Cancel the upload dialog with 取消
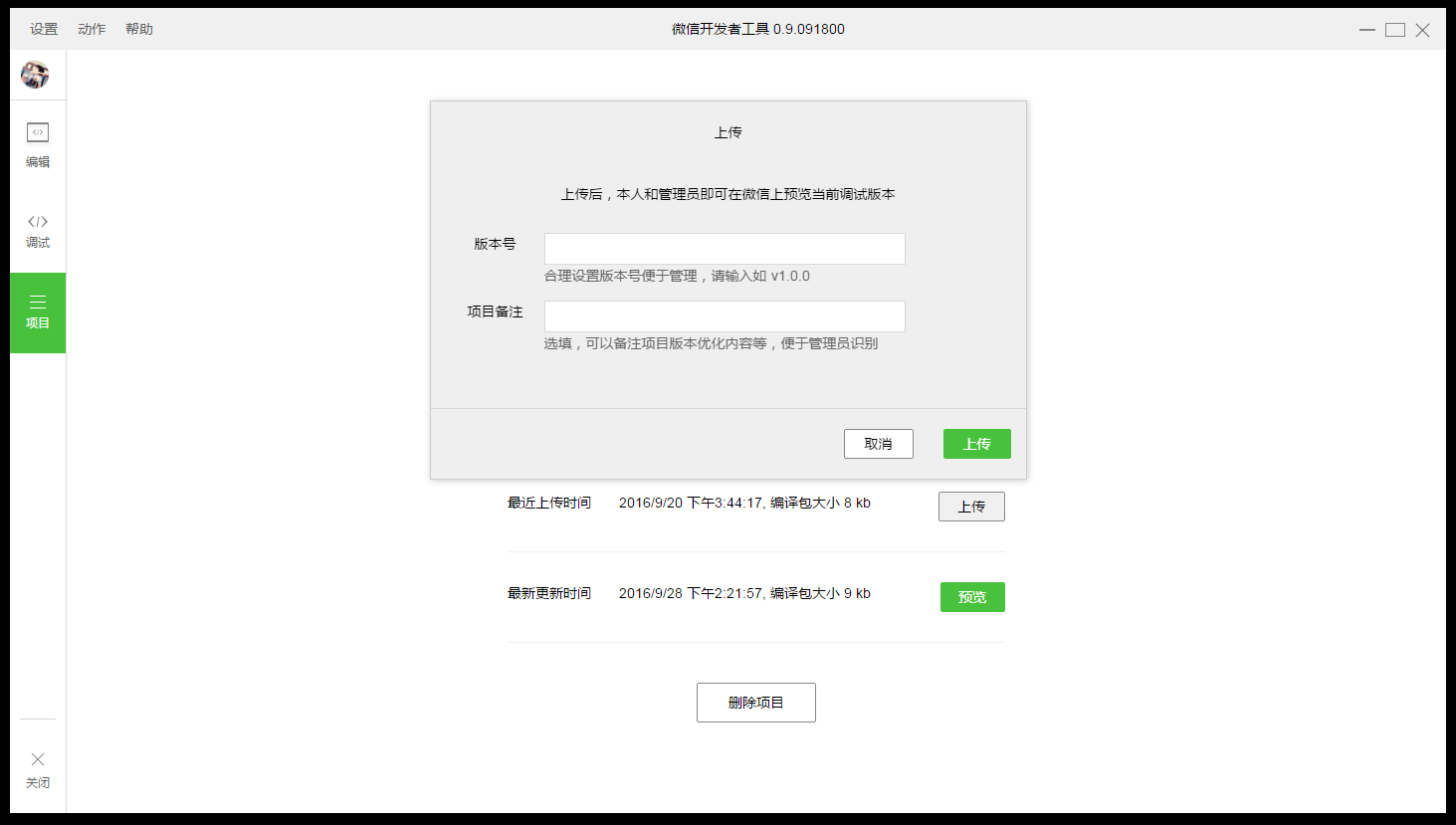Image resolution: width=1456 pixels, height=825 pixels. coord(878,443)
